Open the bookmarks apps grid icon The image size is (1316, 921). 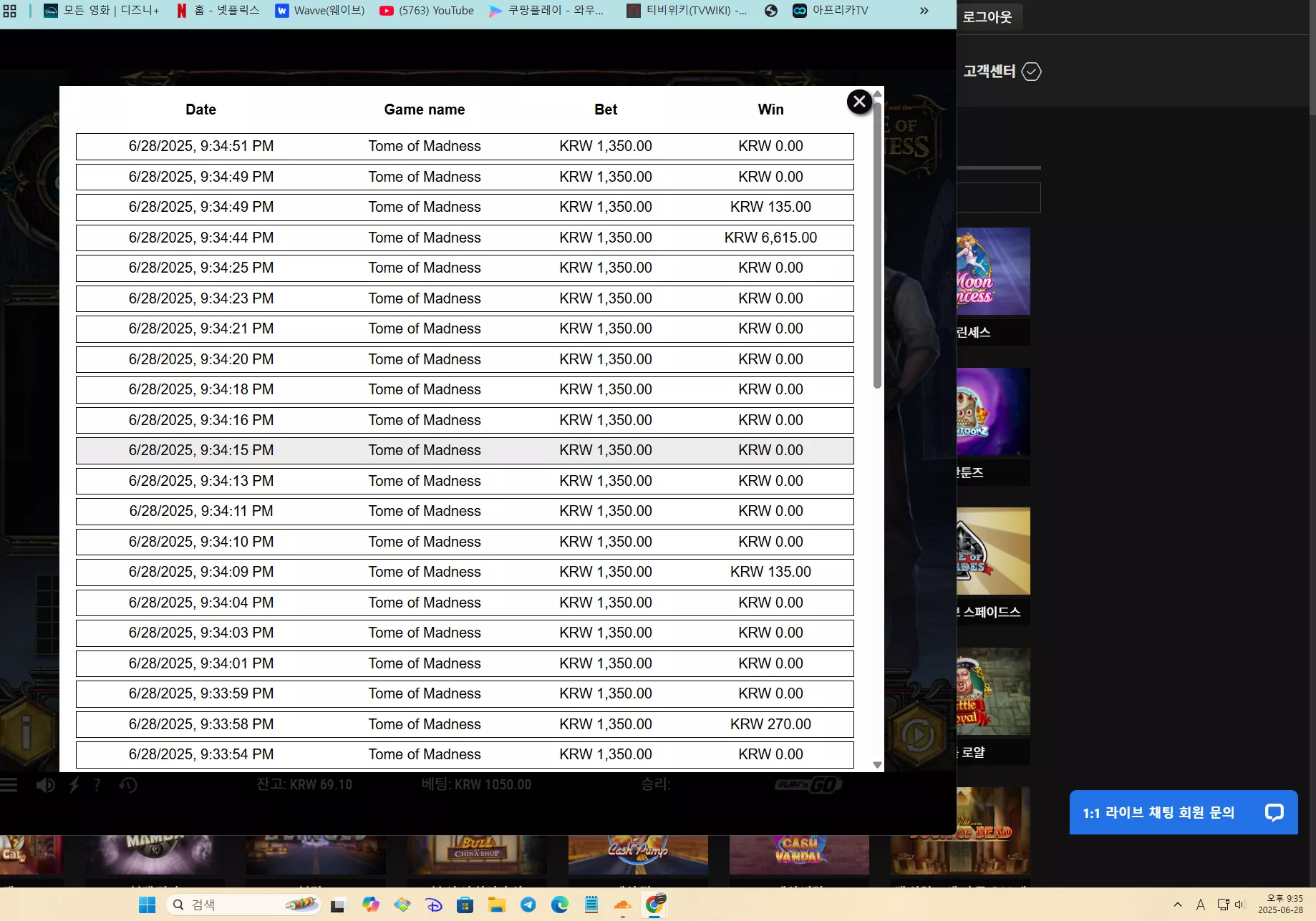pyautogui.click(x=10, y=11)
